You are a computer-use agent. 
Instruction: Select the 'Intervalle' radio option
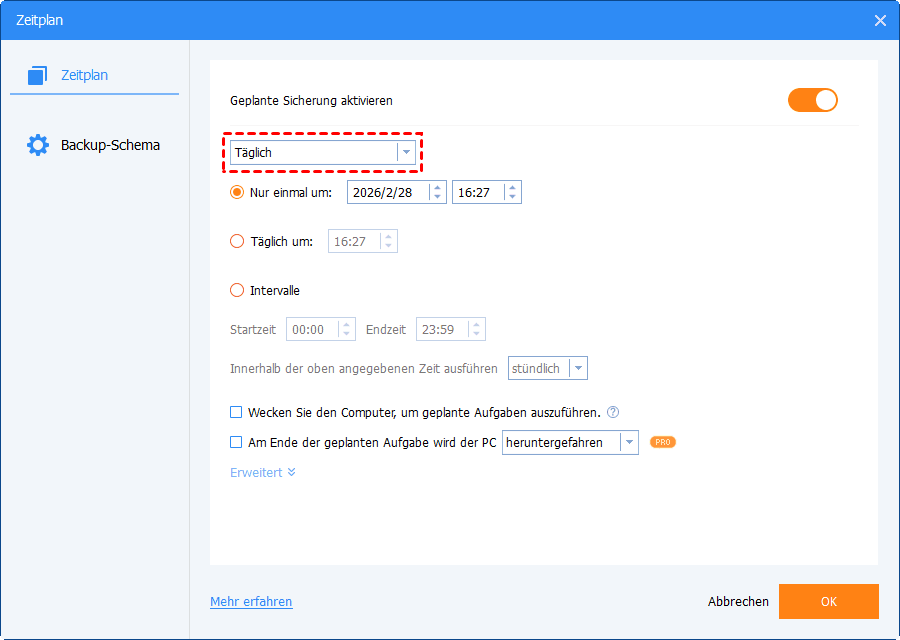(237, 291)
